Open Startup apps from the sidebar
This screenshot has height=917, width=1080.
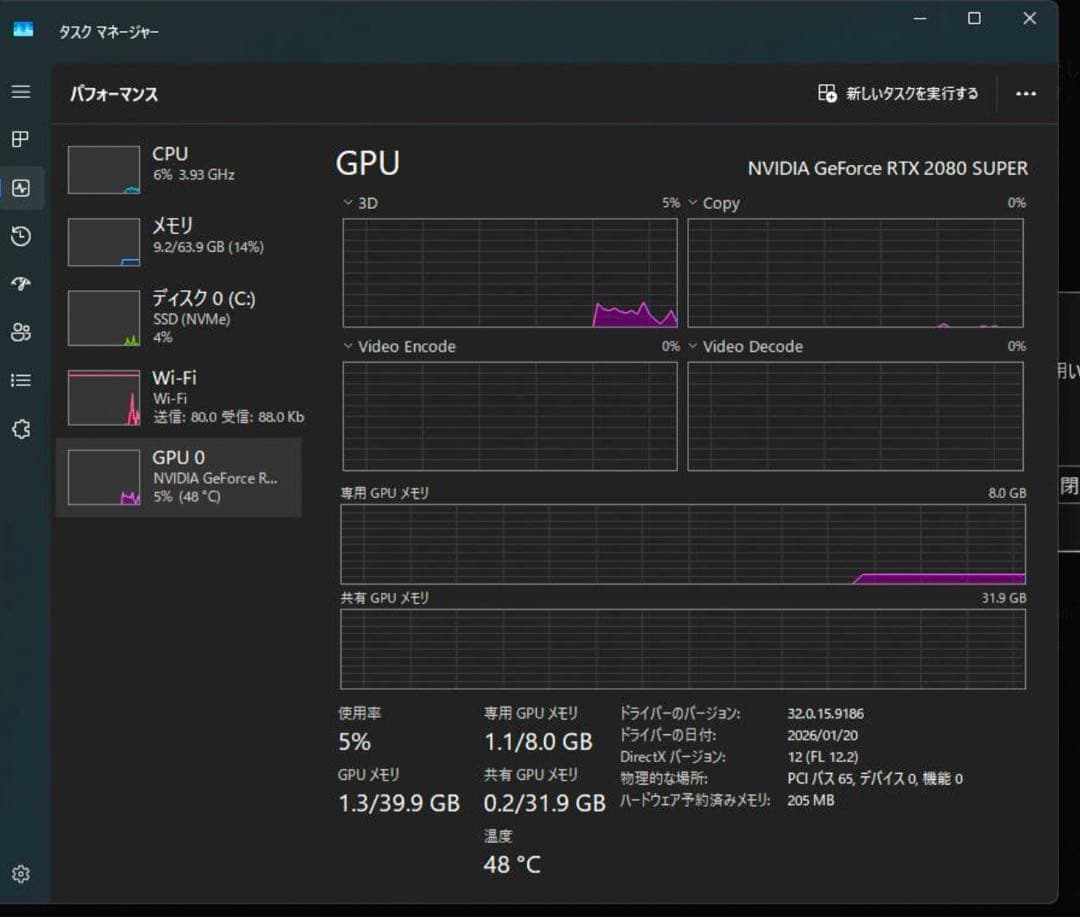click(21, 284)
